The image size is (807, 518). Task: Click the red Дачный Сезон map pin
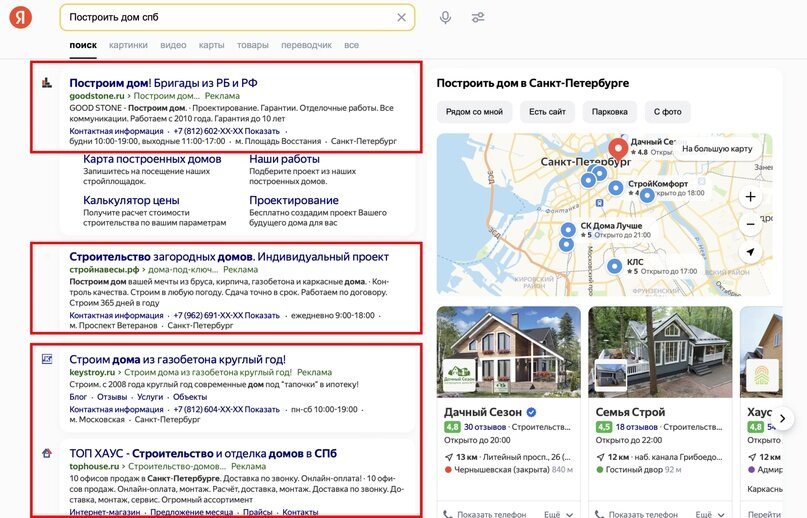point(618,148)
